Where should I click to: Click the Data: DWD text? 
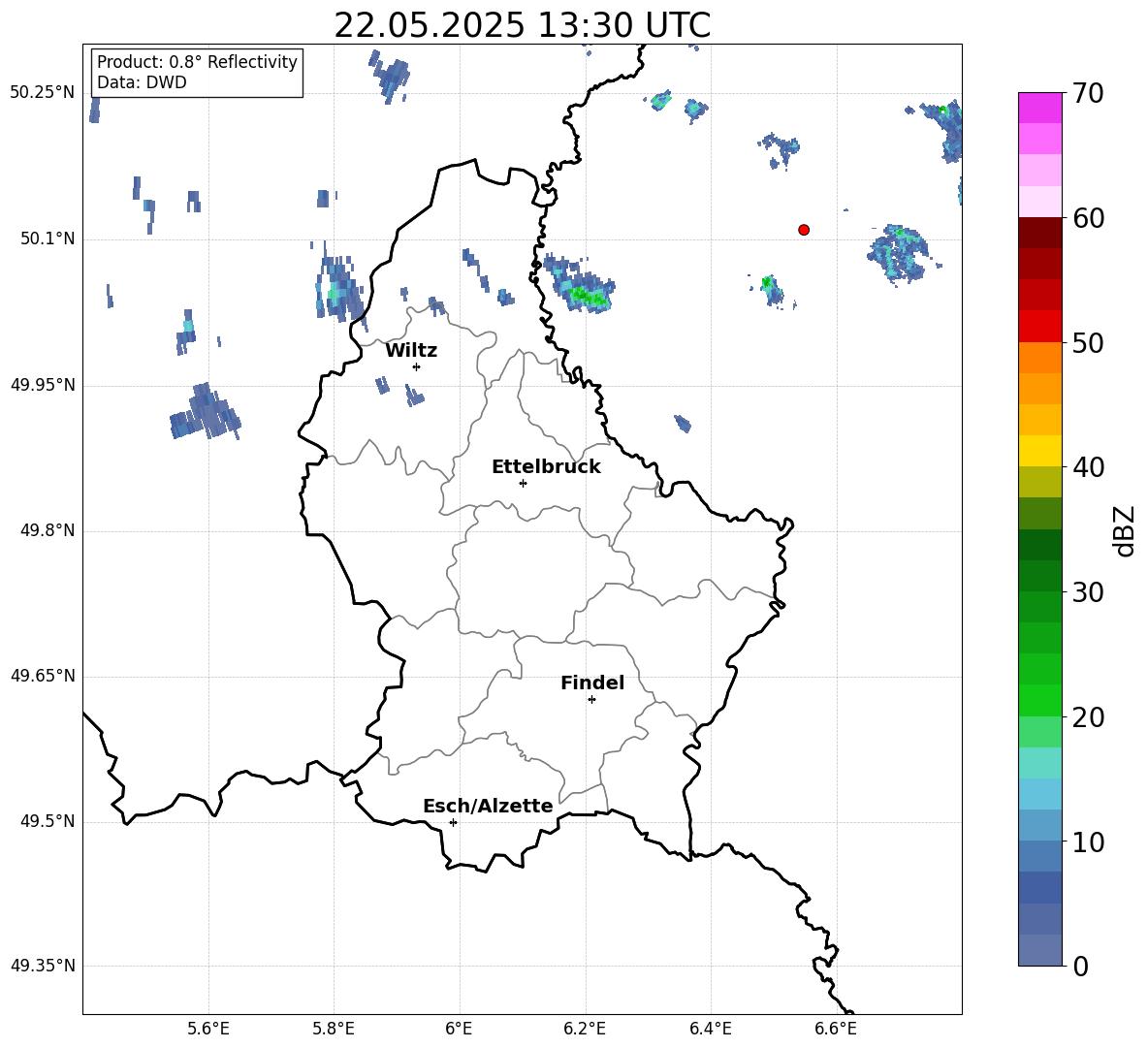coord(142,82)
